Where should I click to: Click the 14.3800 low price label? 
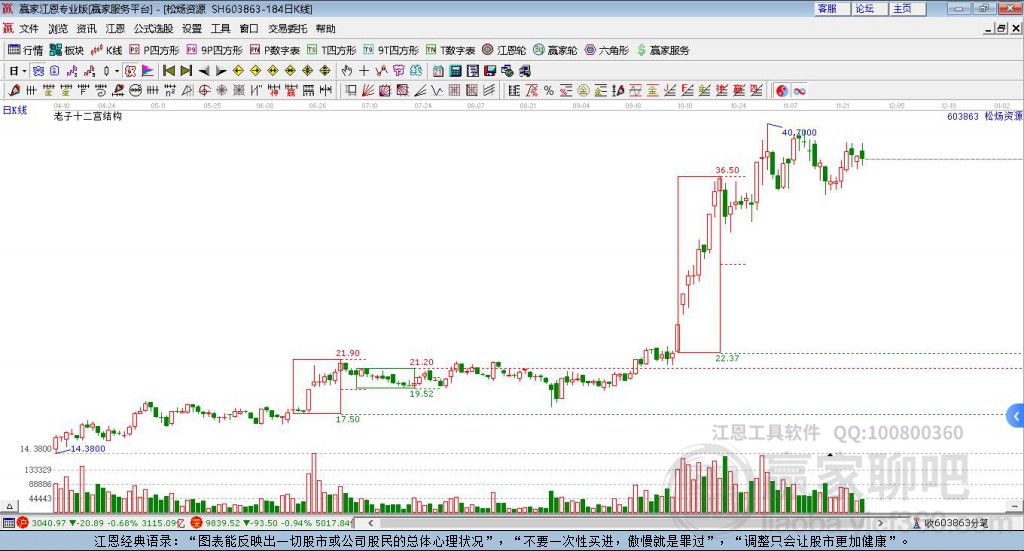88,449
